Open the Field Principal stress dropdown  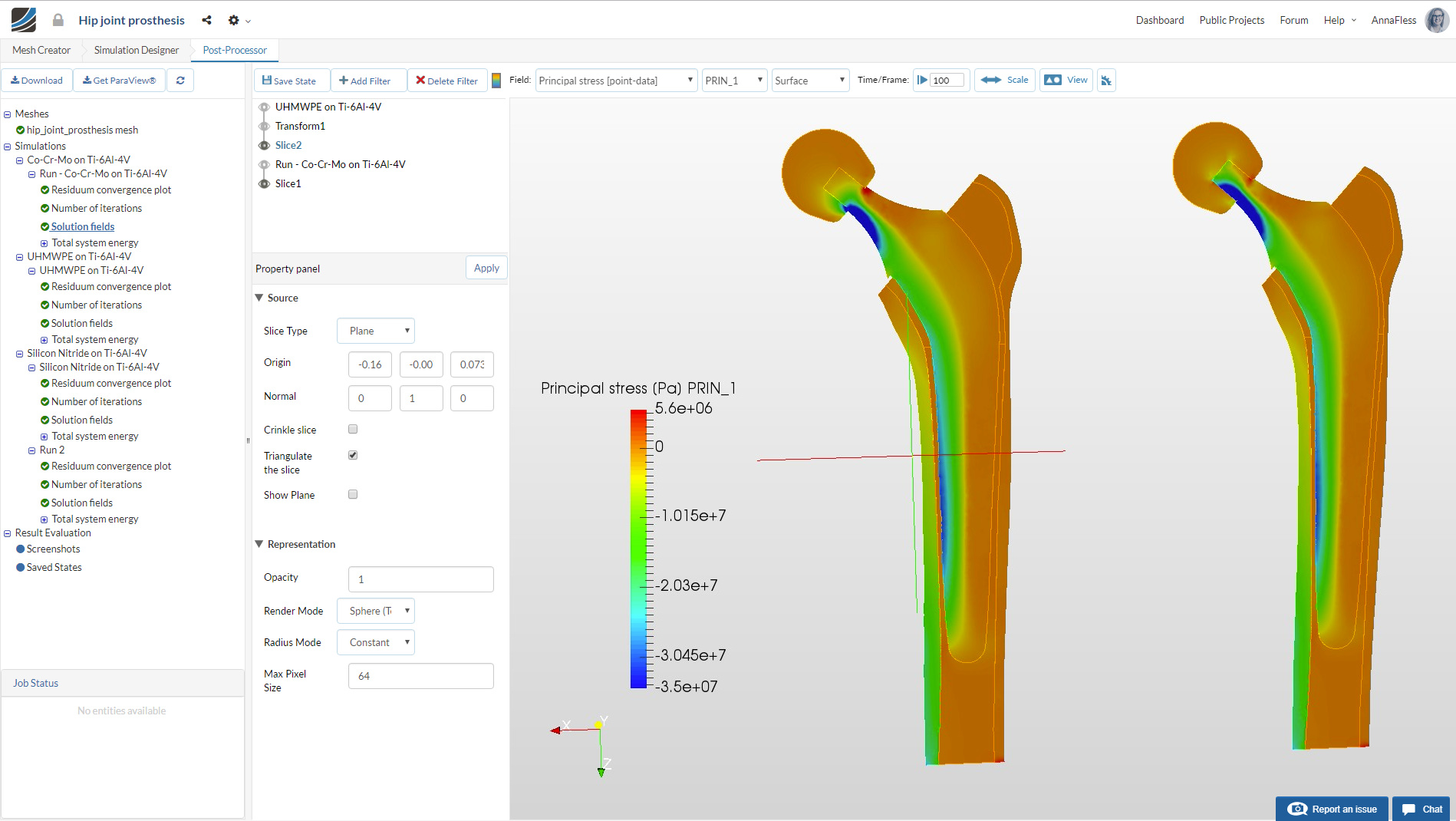pyautogui.click(x=615, y=81)
